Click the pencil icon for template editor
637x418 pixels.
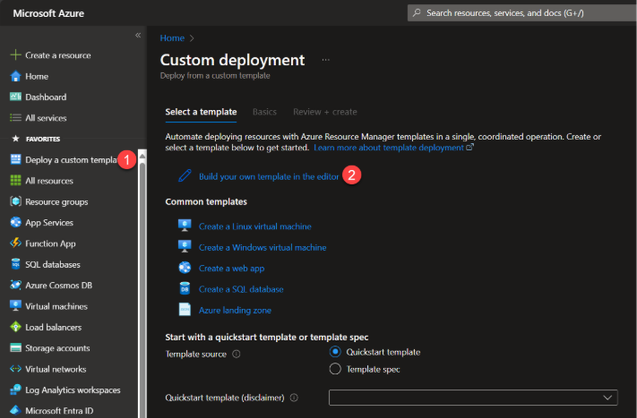coord(185,176)
